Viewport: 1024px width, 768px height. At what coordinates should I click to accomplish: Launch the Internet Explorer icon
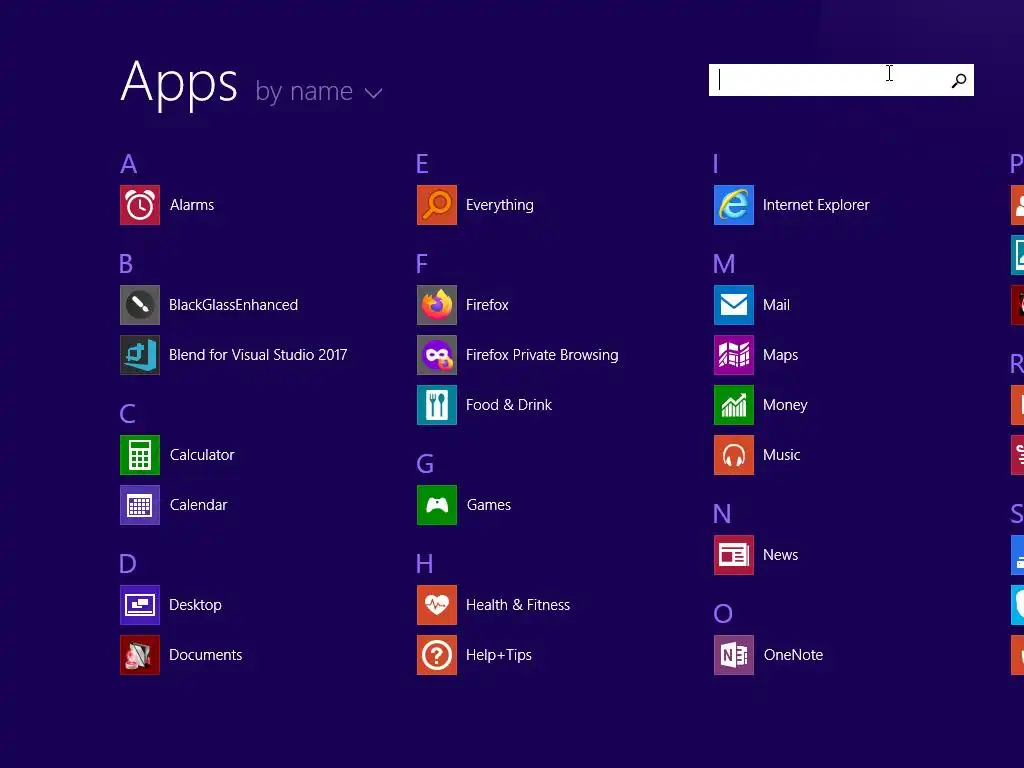734,205
